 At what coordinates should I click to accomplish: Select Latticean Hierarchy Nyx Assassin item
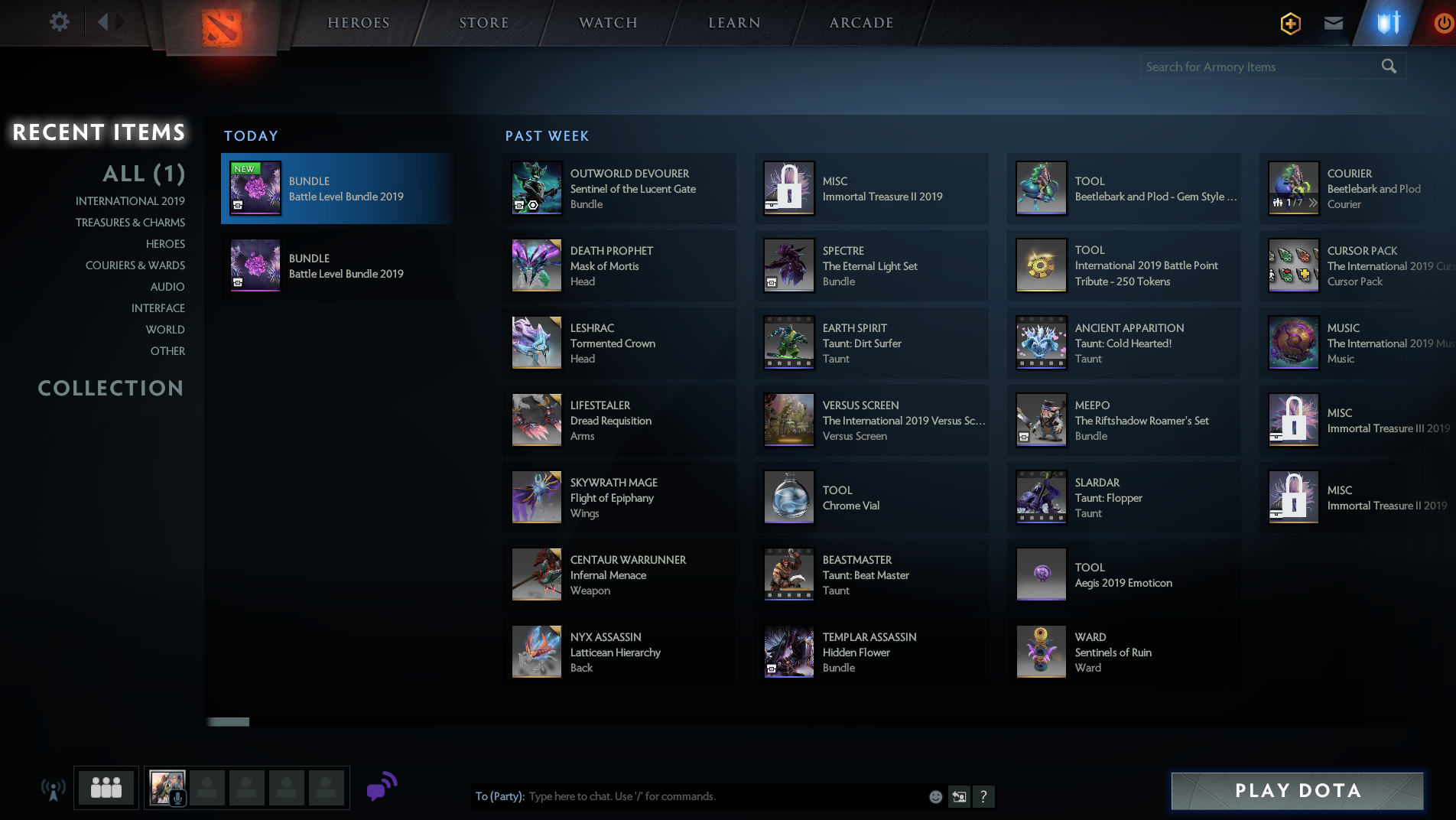click(619, 652)
